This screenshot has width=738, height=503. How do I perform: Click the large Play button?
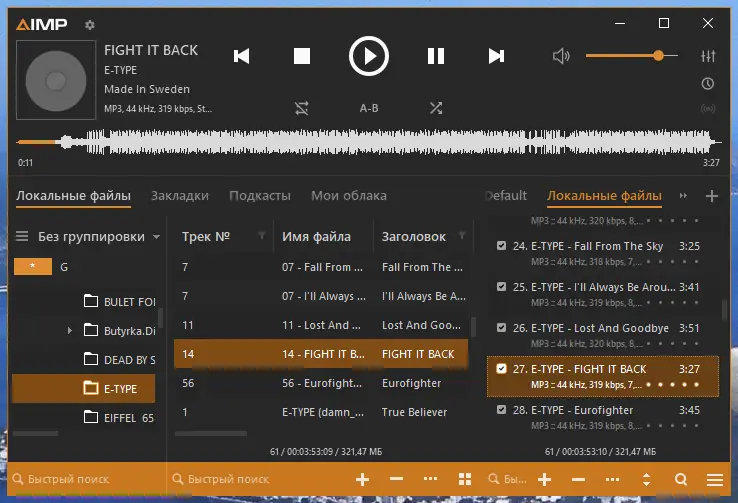(369, 56)
